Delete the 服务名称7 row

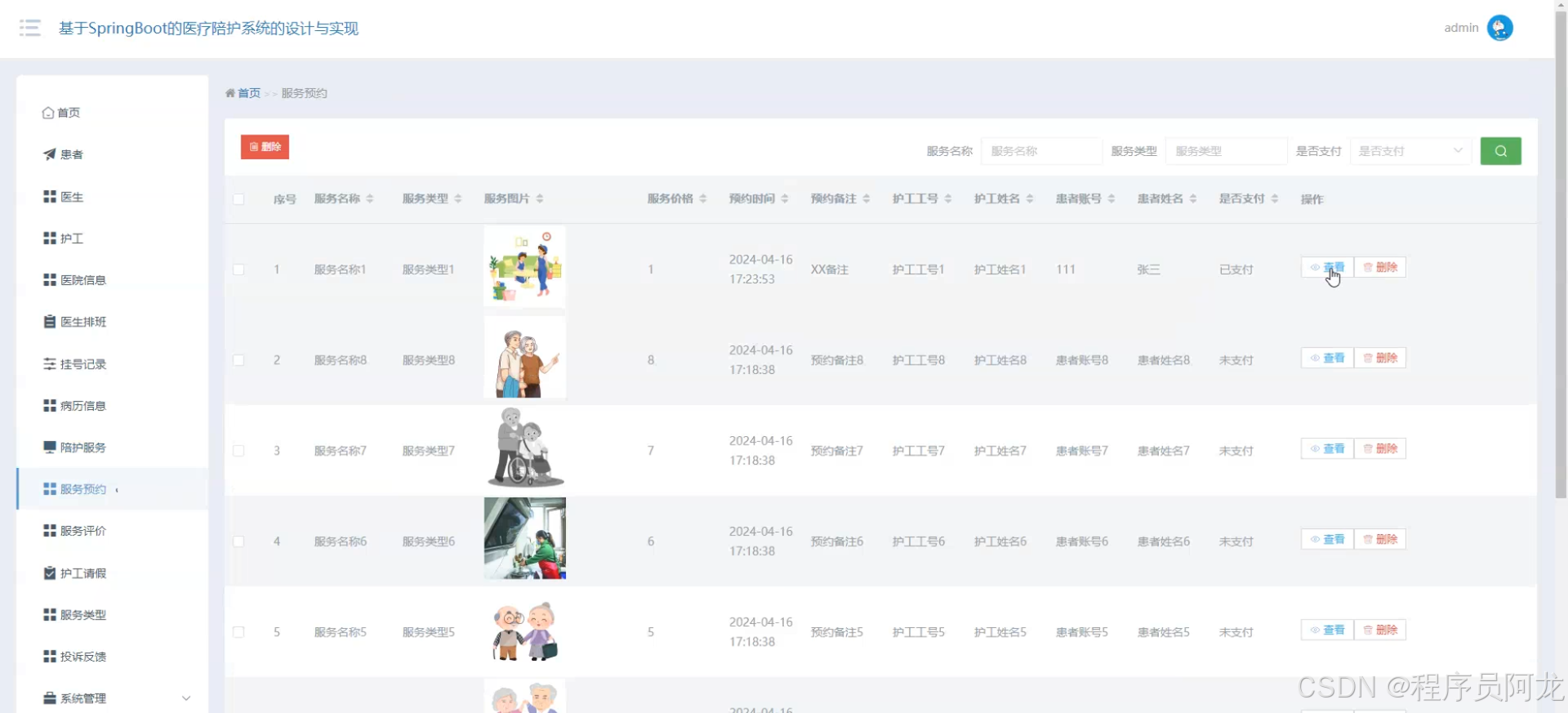[x=1380, y=448]
